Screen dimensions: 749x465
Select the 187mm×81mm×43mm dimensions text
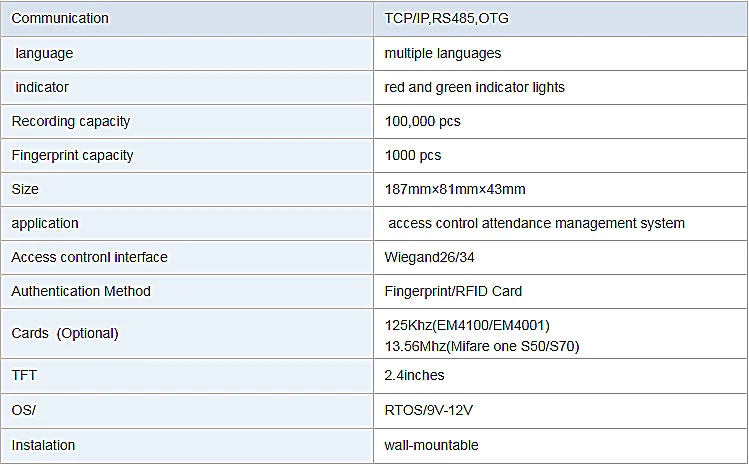point(455,189)
